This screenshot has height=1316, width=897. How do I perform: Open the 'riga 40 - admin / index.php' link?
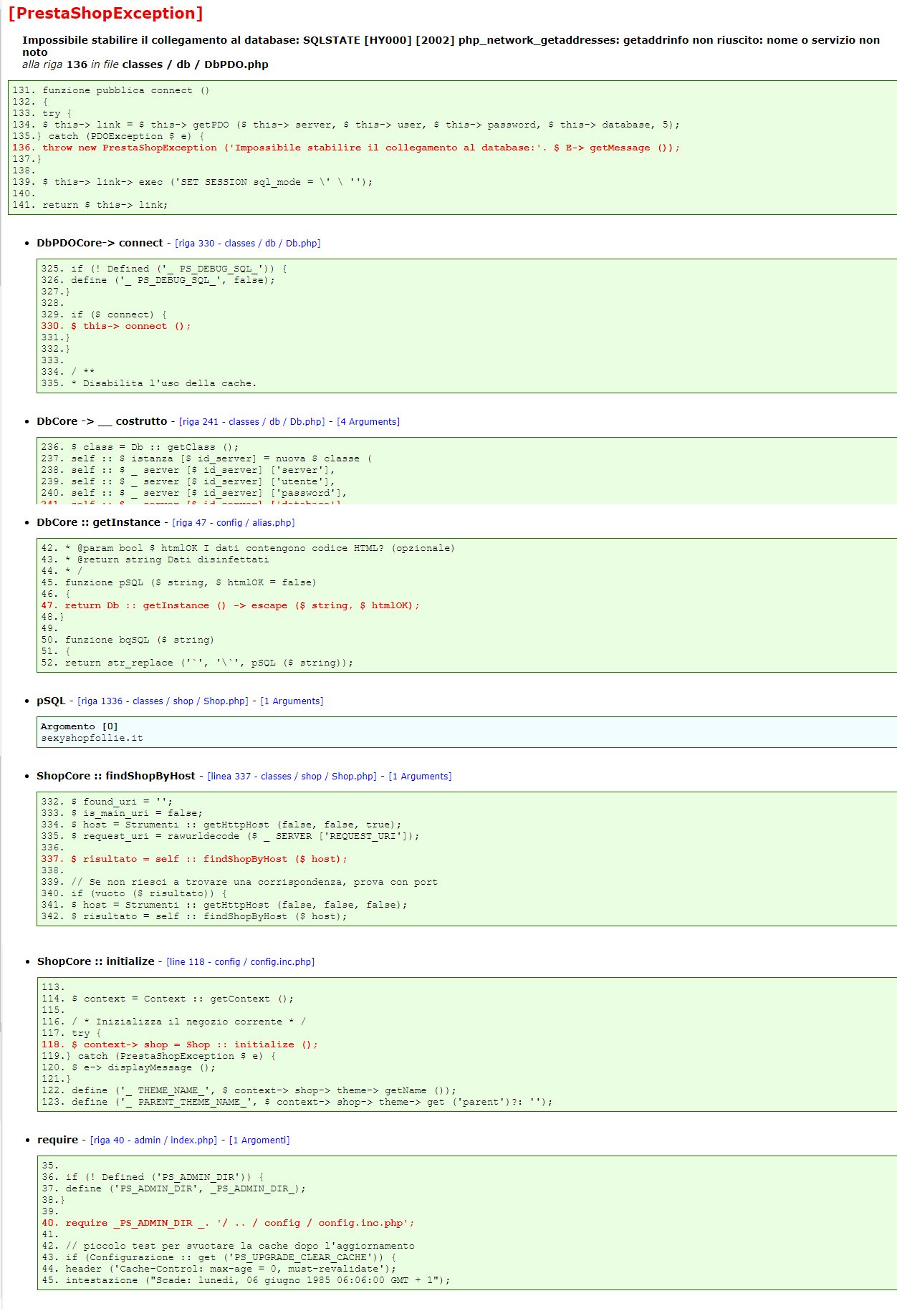pyautogui.click(x=153, y=1140)
